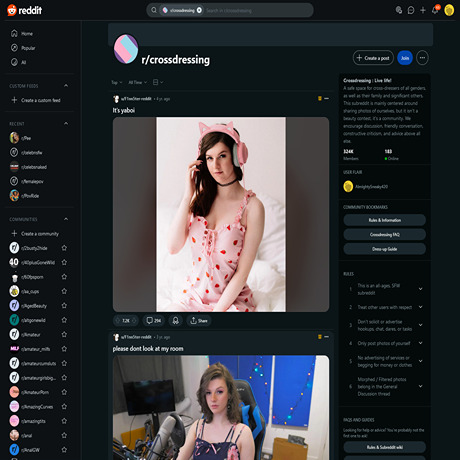Collapse the Custom Feeds section

point(66,86)
